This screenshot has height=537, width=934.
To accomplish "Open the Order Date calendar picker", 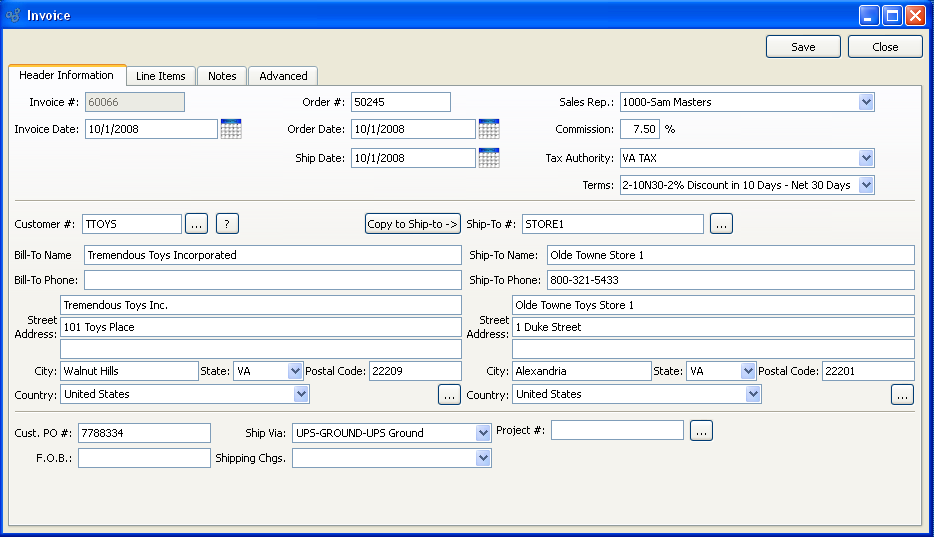I will [489, 128].
